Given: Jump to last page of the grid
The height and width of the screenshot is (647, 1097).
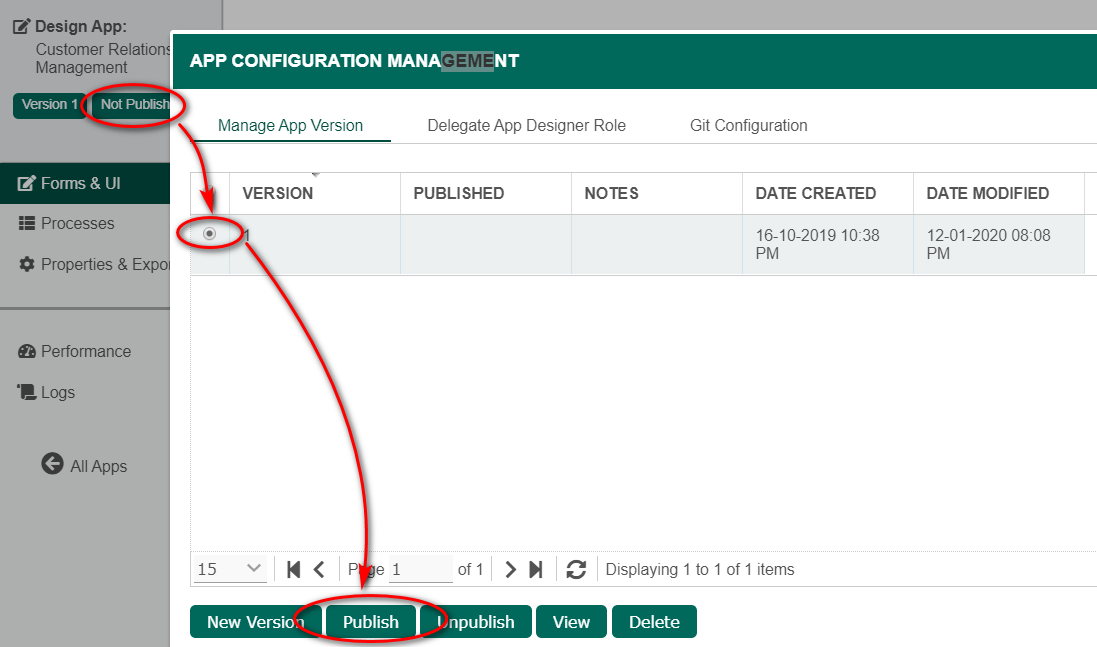Looking at the screenshot, I should coord(536,569).
